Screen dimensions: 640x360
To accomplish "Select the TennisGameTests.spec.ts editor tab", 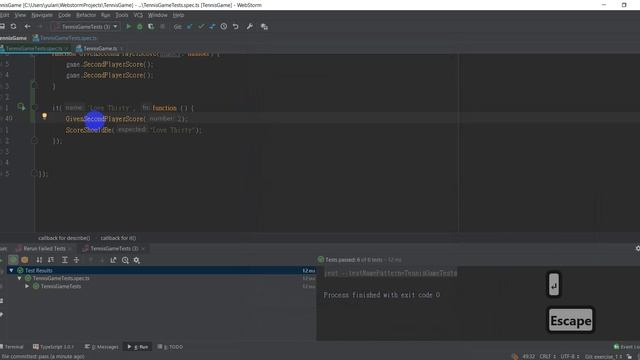I will click(x=34, y=49).
